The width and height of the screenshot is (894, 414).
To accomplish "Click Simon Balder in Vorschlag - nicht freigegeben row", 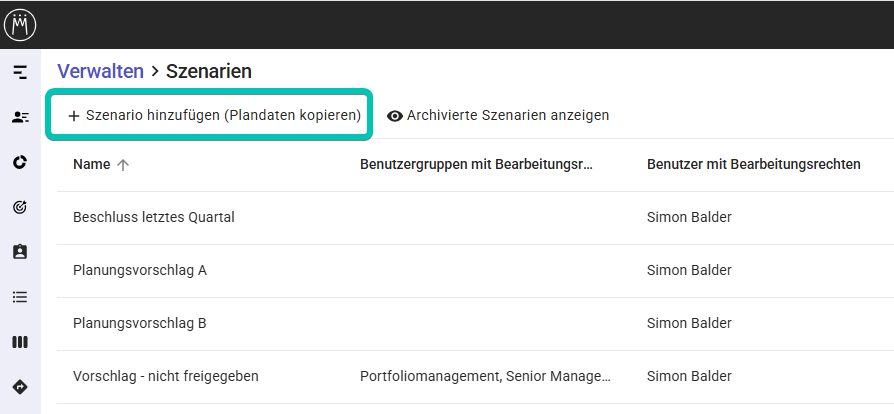I will click(x=689, y=376).
